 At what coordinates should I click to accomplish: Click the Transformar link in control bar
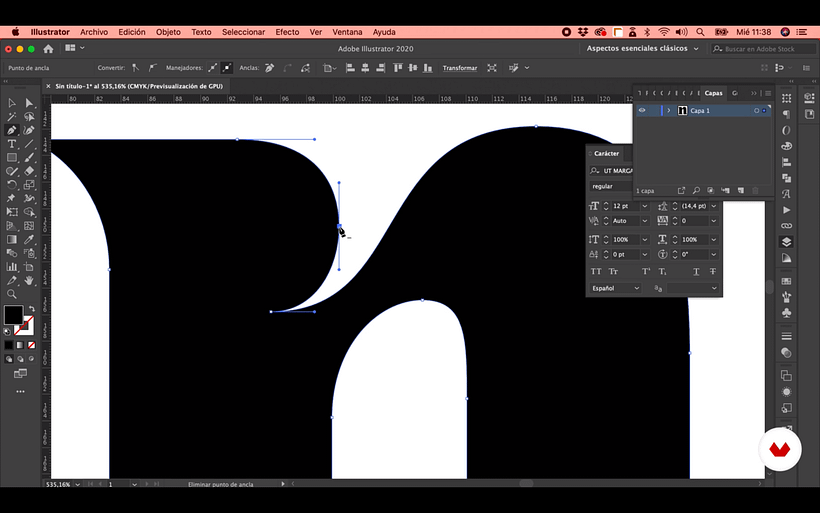[460, 68]
